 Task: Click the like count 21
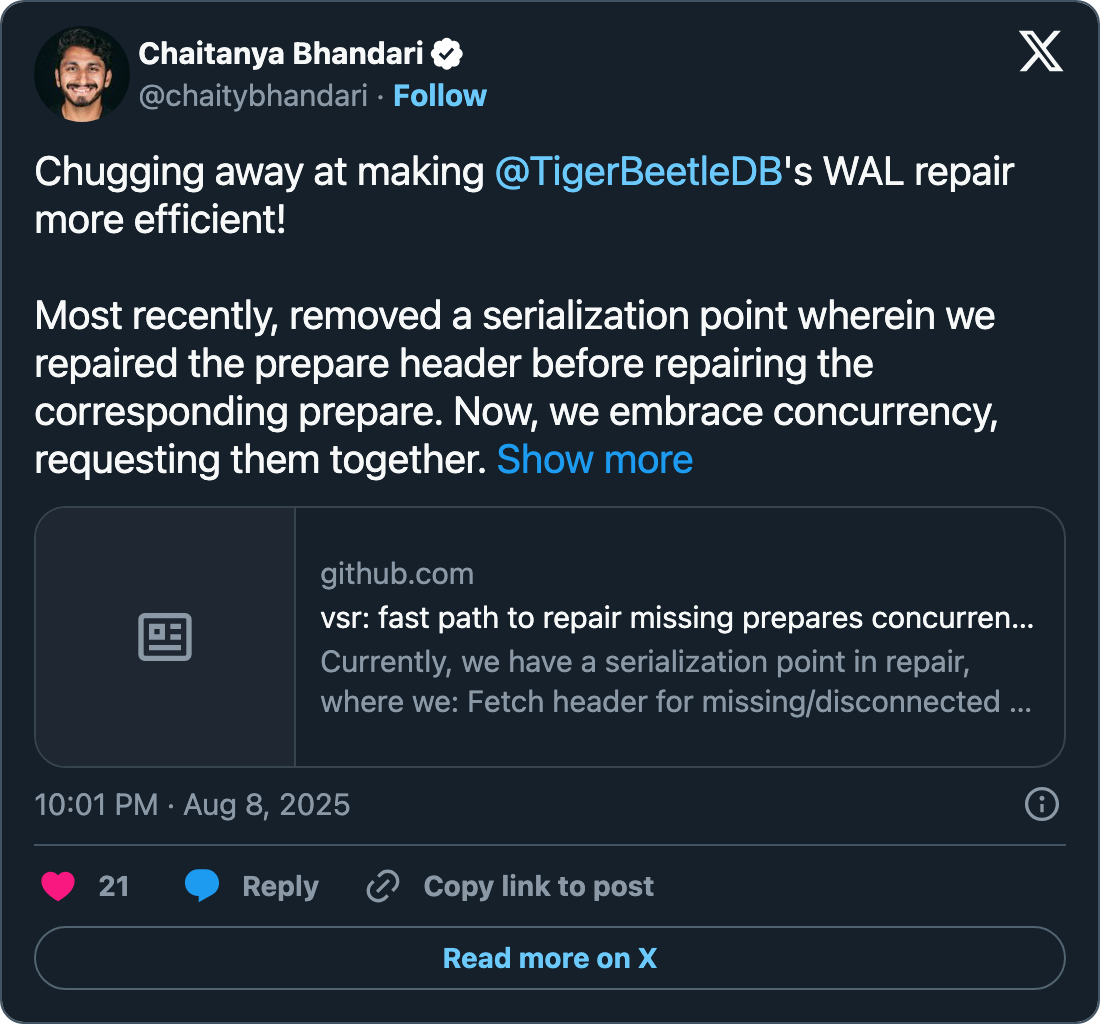(114, 886)
